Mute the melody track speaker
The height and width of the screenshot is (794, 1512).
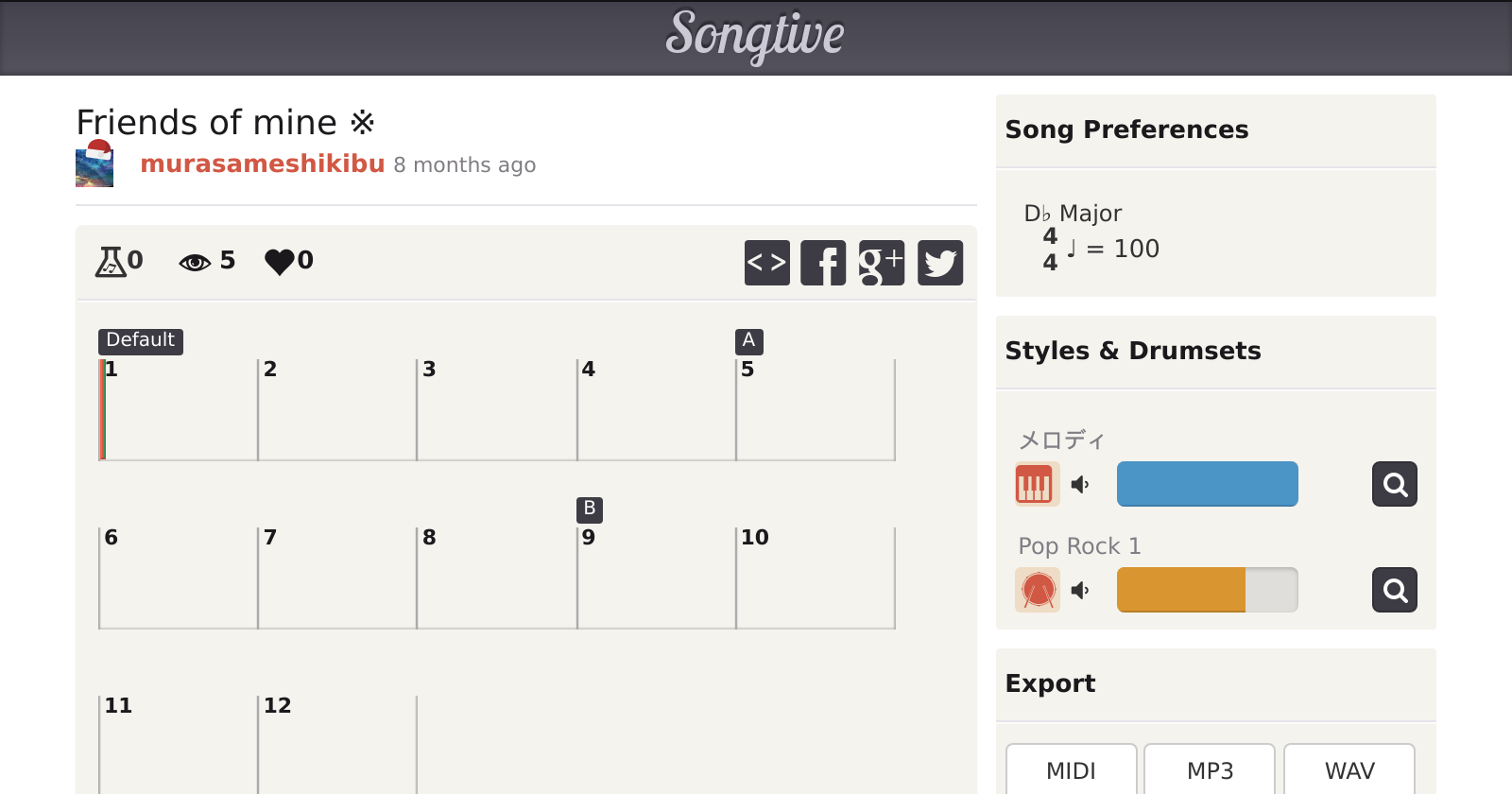pos(1080,485)
